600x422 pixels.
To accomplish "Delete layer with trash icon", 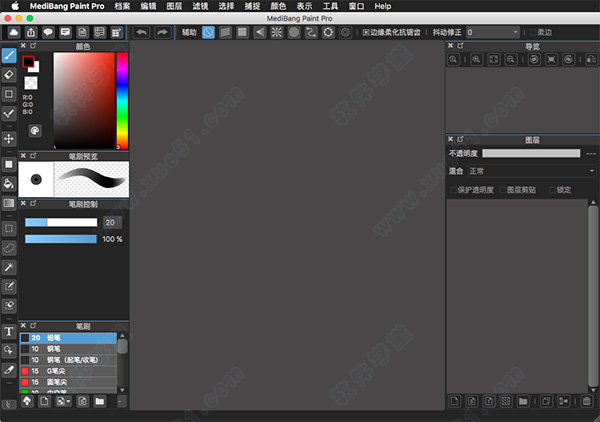I will tap(586, 401).
